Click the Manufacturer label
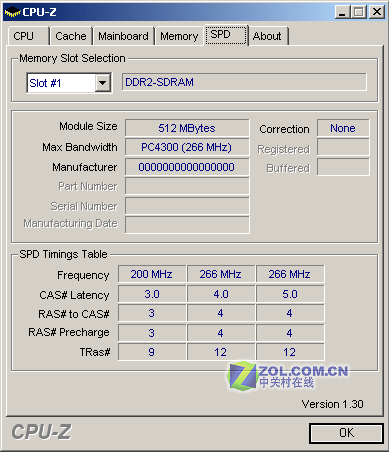 coord(85,167)
